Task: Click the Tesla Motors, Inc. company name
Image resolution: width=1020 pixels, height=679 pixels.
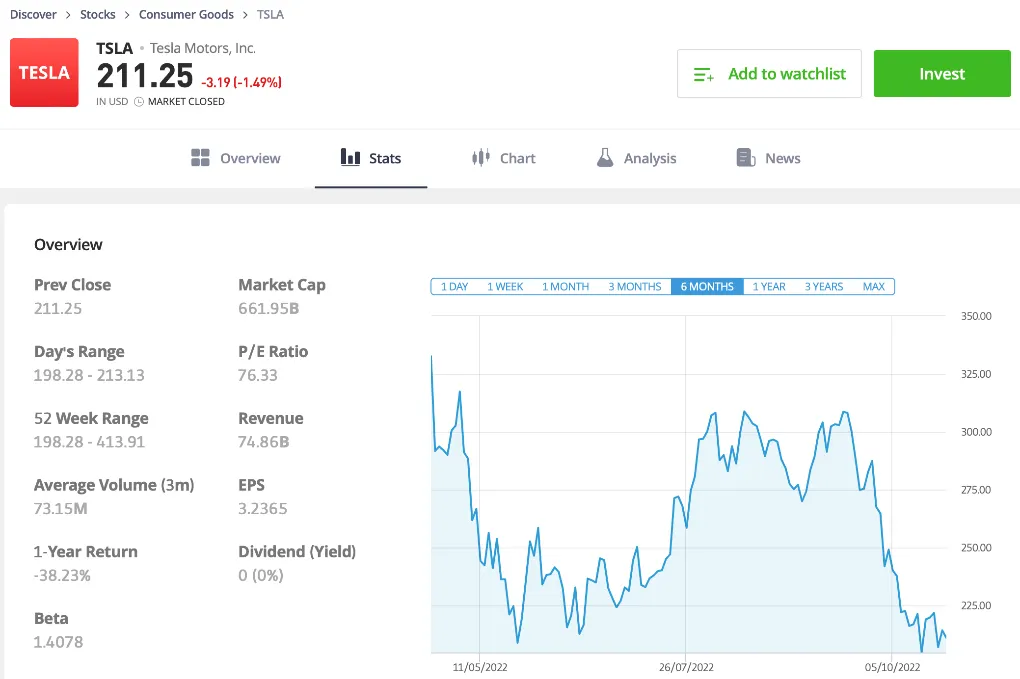Action: tap(203, 48)
